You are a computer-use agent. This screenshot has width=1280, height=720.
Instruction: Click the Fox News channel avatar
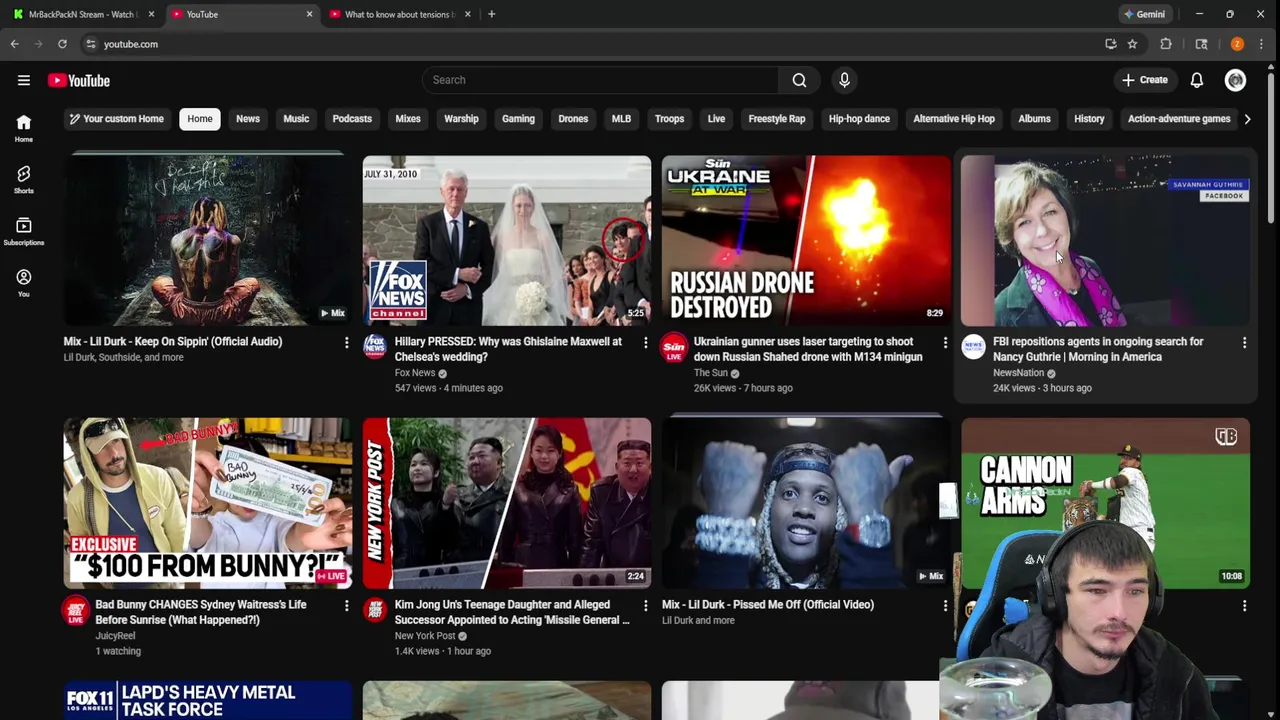tap(375, 346)
